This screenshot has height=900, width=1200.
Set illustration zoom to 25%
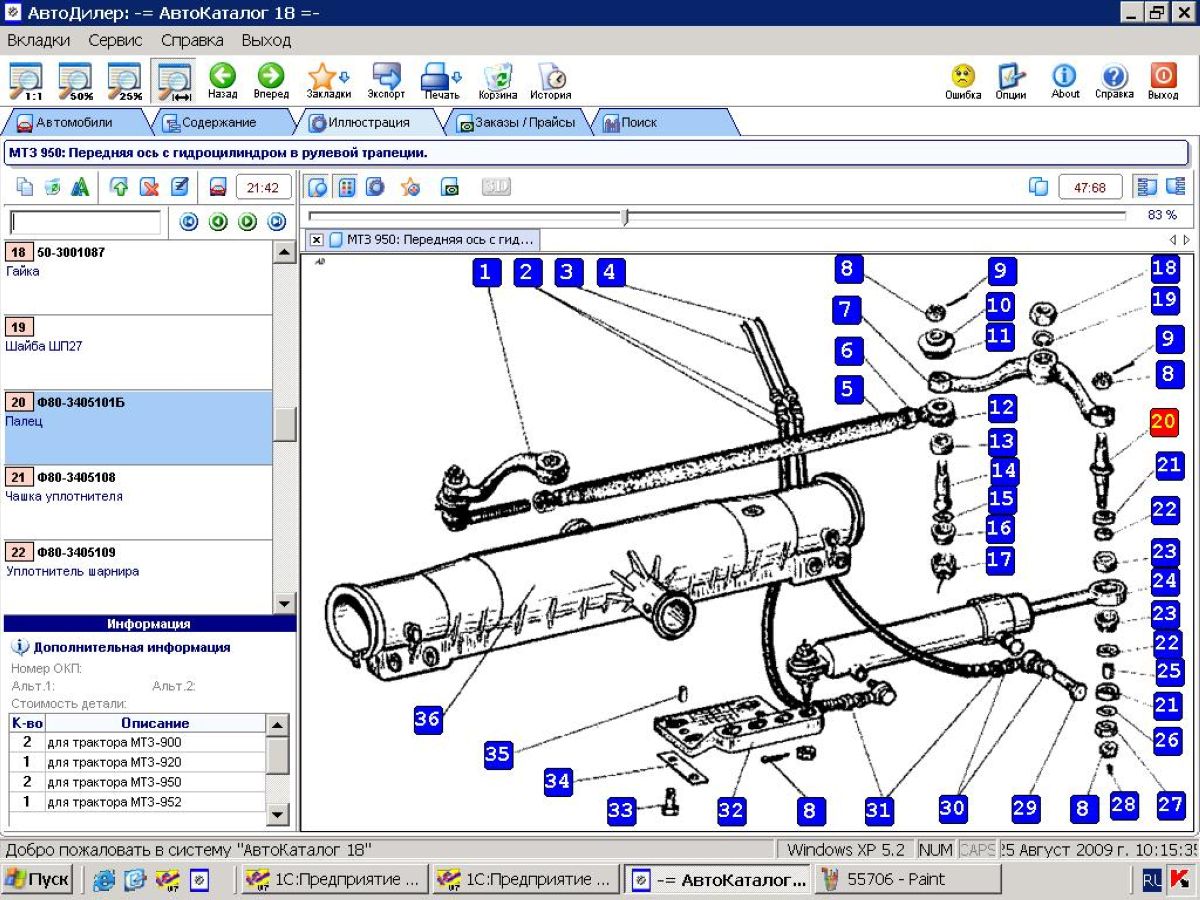pos(125,82)
